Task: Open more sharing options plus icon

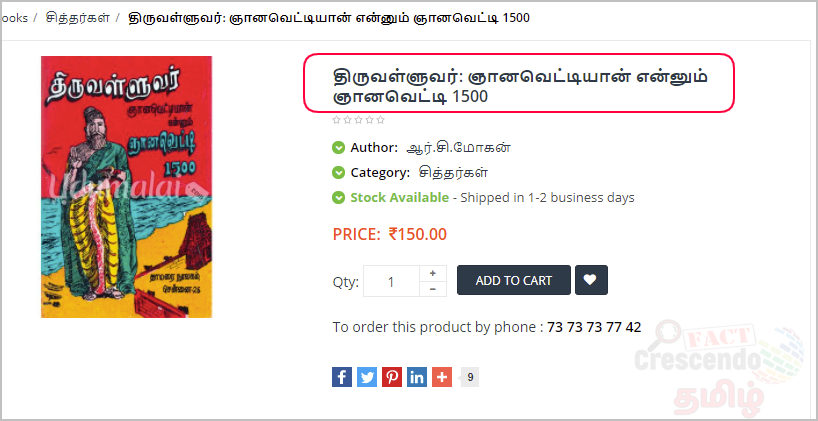Action: tap(442, 377)
